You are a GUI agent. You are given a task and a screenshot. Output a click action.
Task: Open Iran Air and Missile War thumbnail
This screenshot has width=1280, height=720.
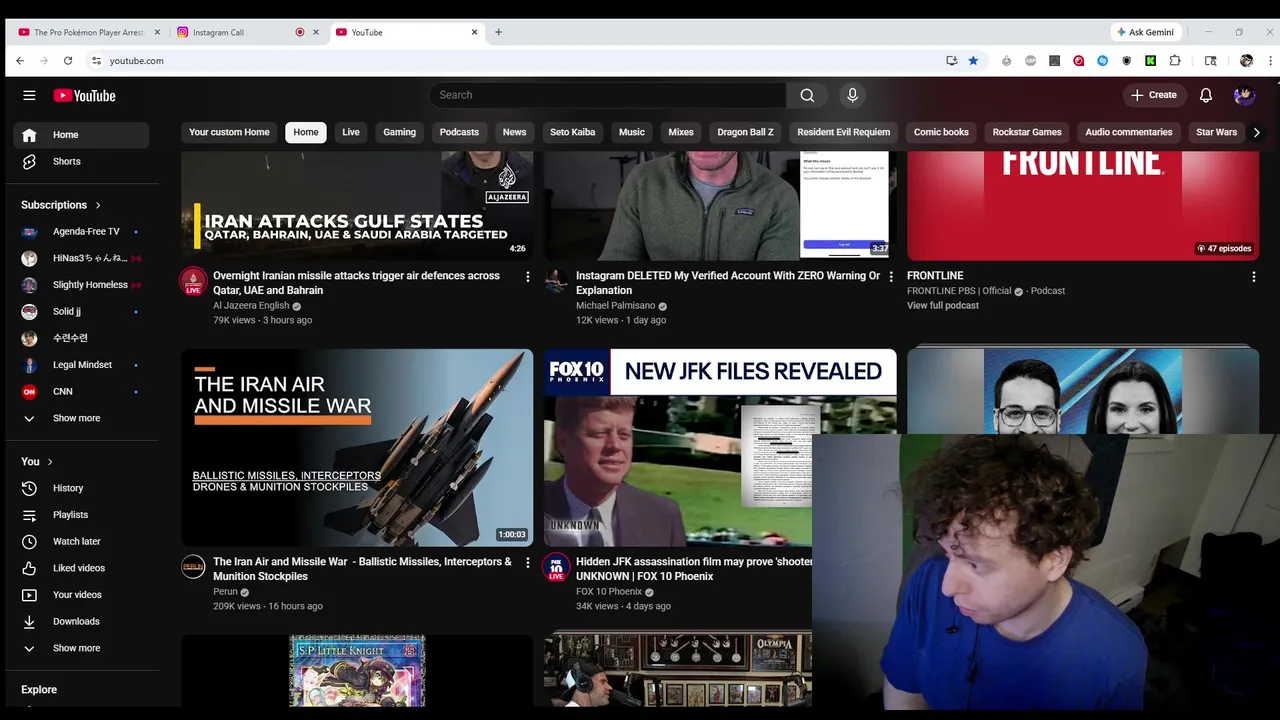point(357,447)
